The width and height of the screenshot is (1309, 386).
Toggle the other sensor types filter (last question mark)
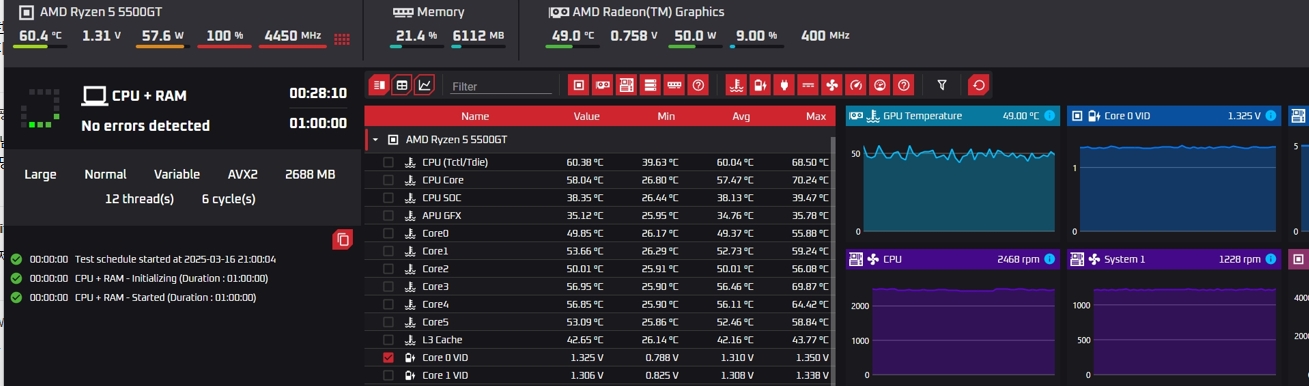point(904,85)
